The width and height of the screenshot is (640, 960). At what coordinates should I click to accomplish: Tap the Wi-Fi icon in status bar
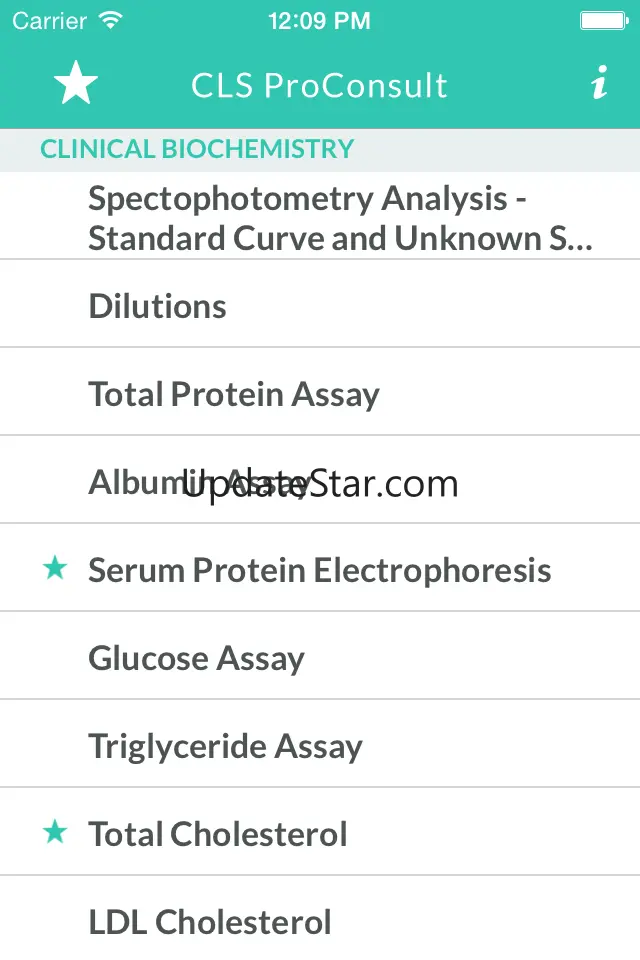click(111, 20)
